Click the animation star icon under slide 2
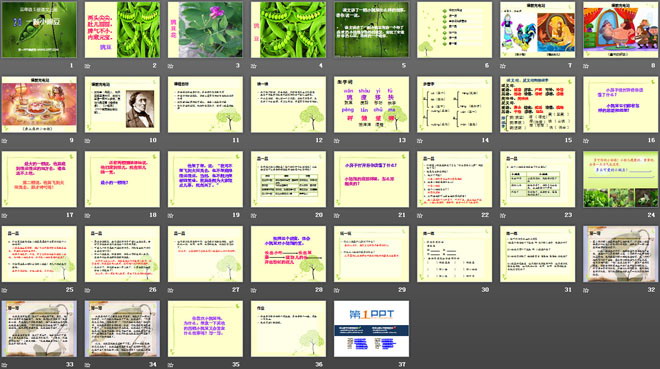 pyautogui.click(x=87, y=66)
